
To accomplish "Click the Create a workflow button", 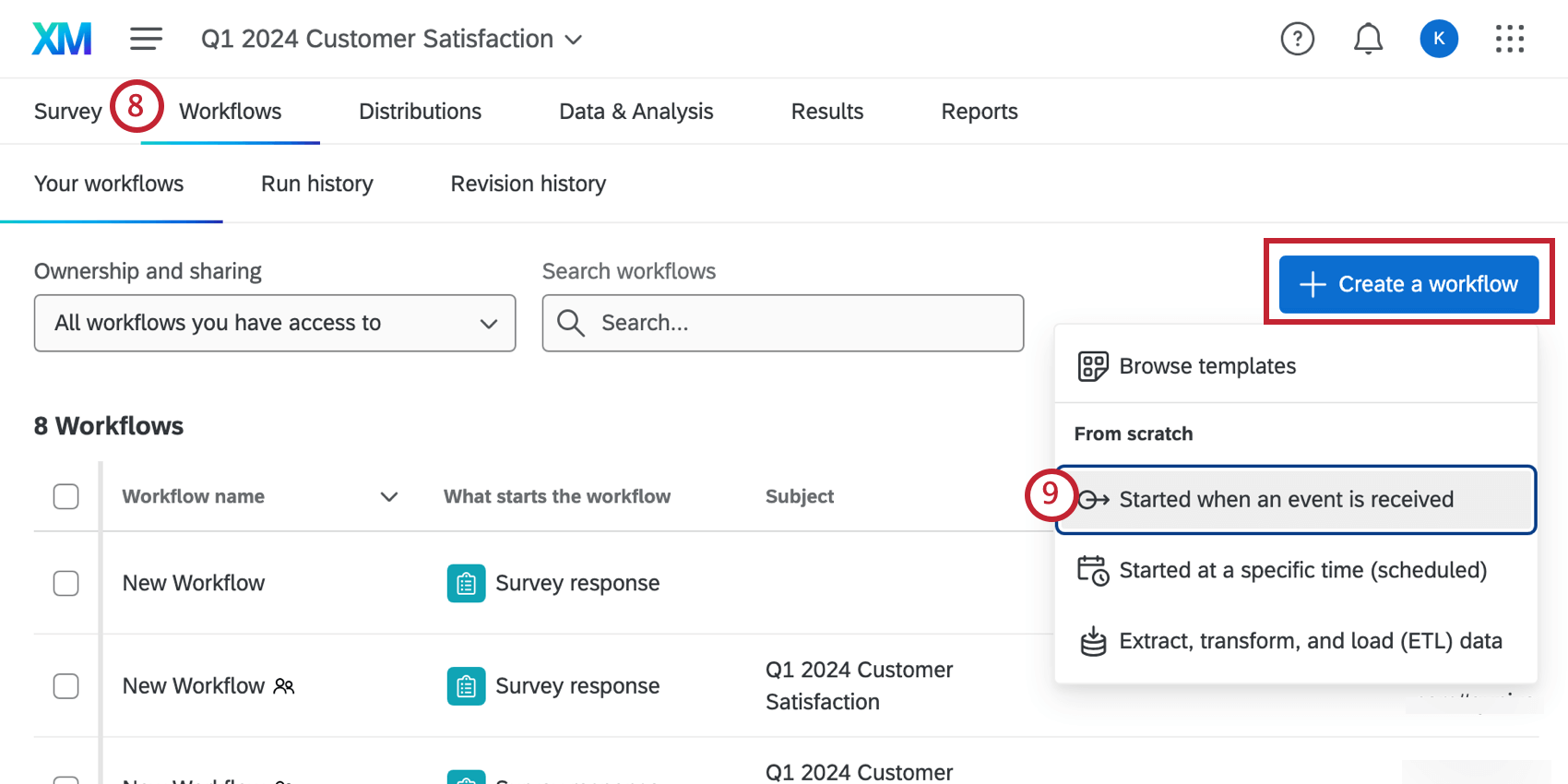I will [x=1408, y=284].
